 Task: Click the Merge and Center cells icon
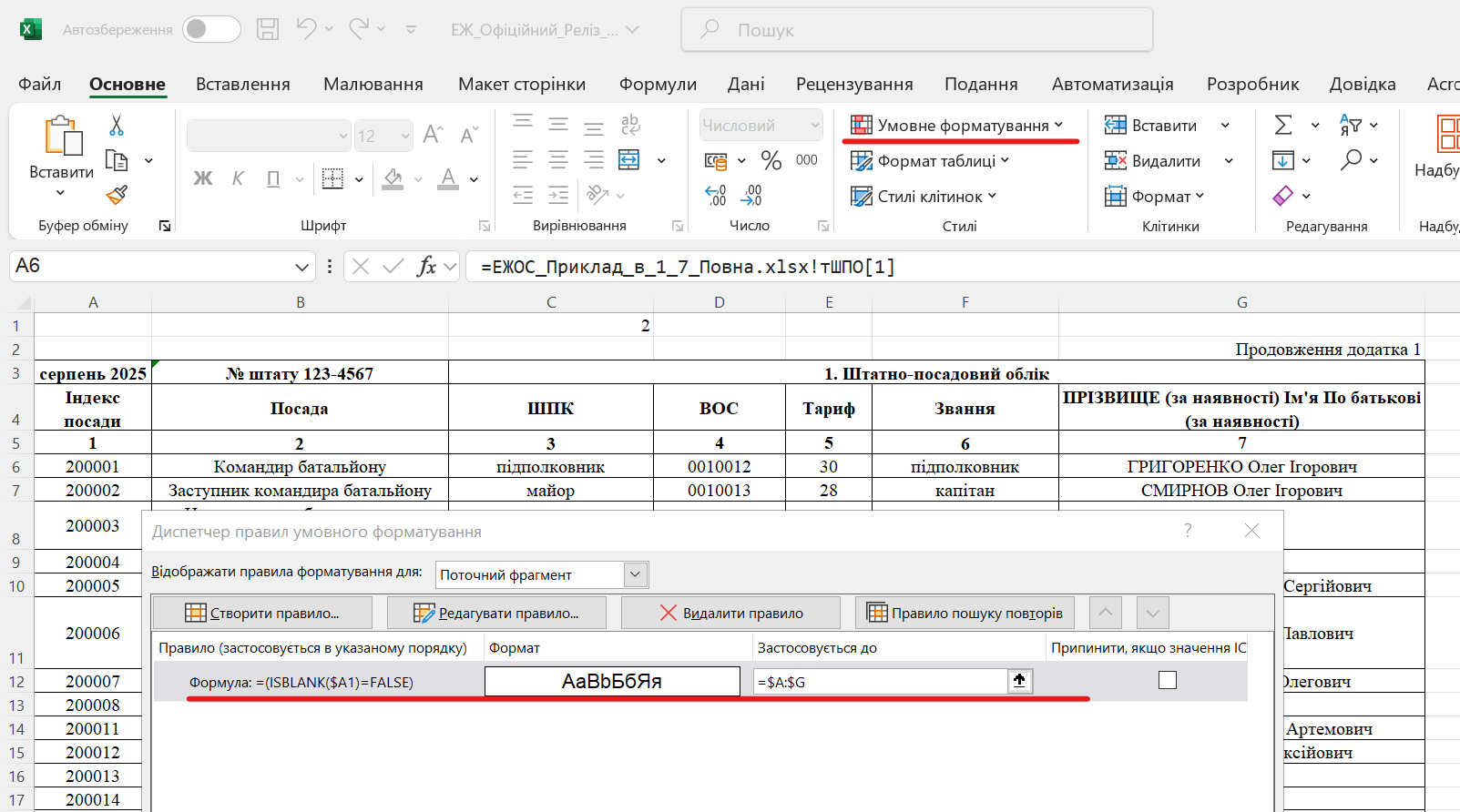tap(629, 160)
